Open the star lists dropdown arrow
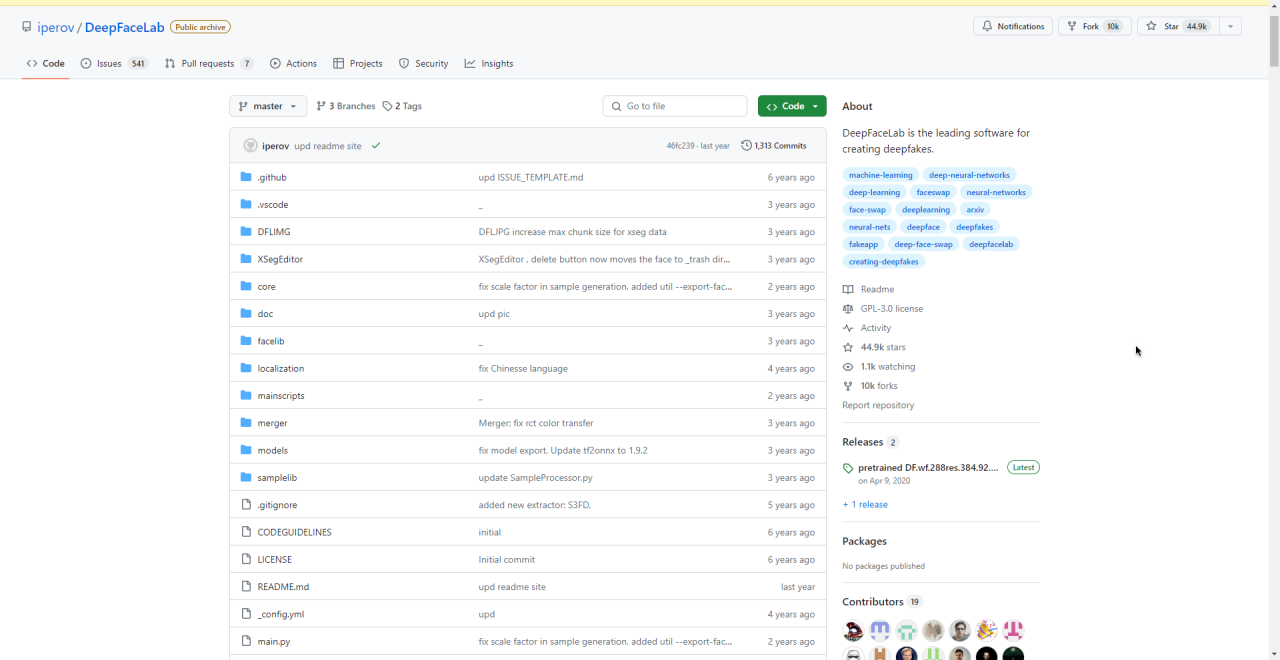 pos(1231,26)
